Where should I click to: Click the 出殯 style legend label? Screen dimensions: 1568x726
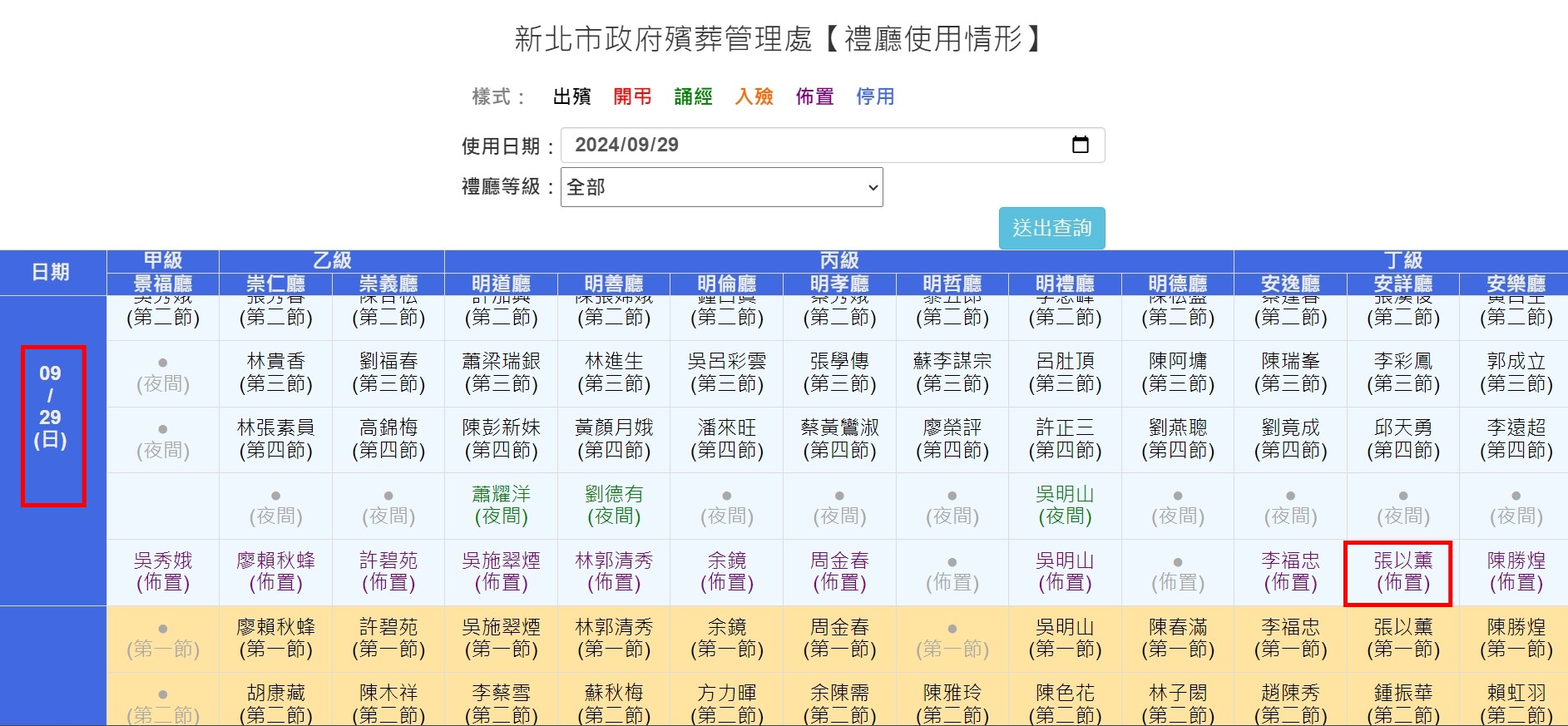(x=571, y=96)
